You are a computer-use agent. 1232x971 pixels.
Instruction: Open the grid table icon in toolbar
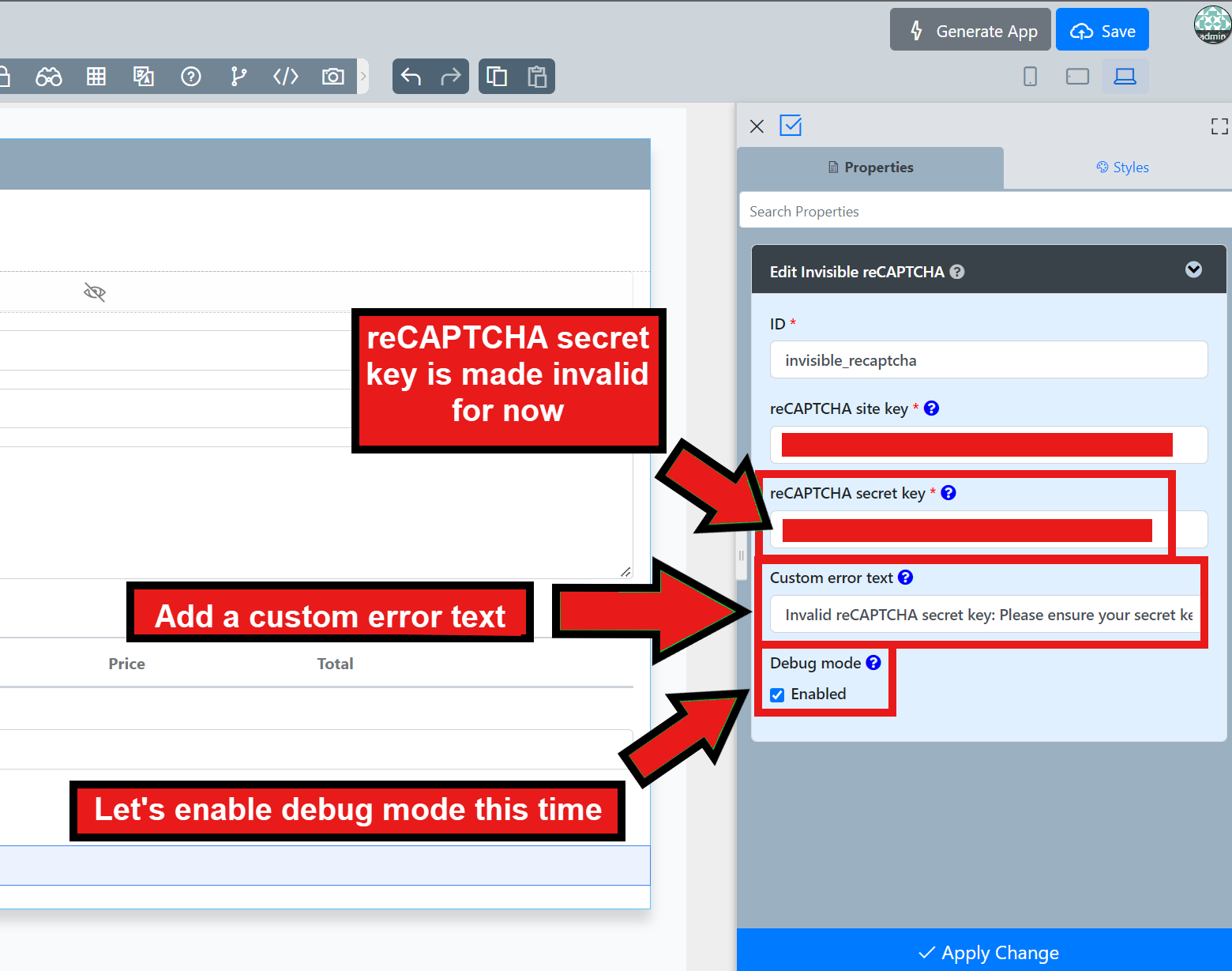[x=96, y=77]
